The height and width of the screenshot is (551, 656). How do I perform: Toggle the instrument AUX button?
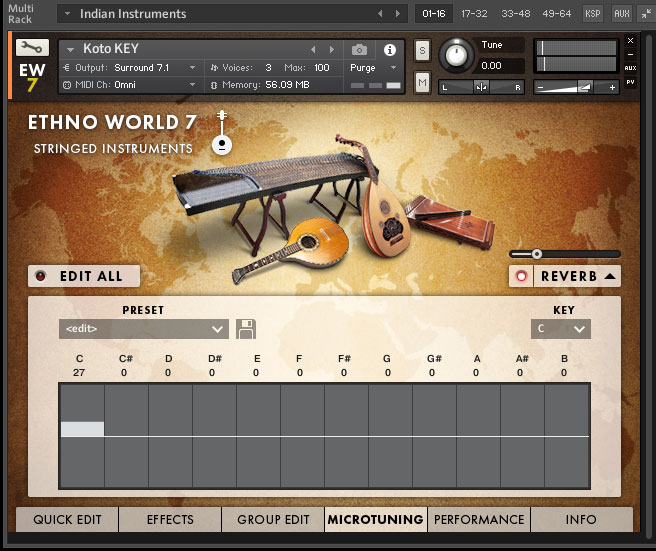630,68
